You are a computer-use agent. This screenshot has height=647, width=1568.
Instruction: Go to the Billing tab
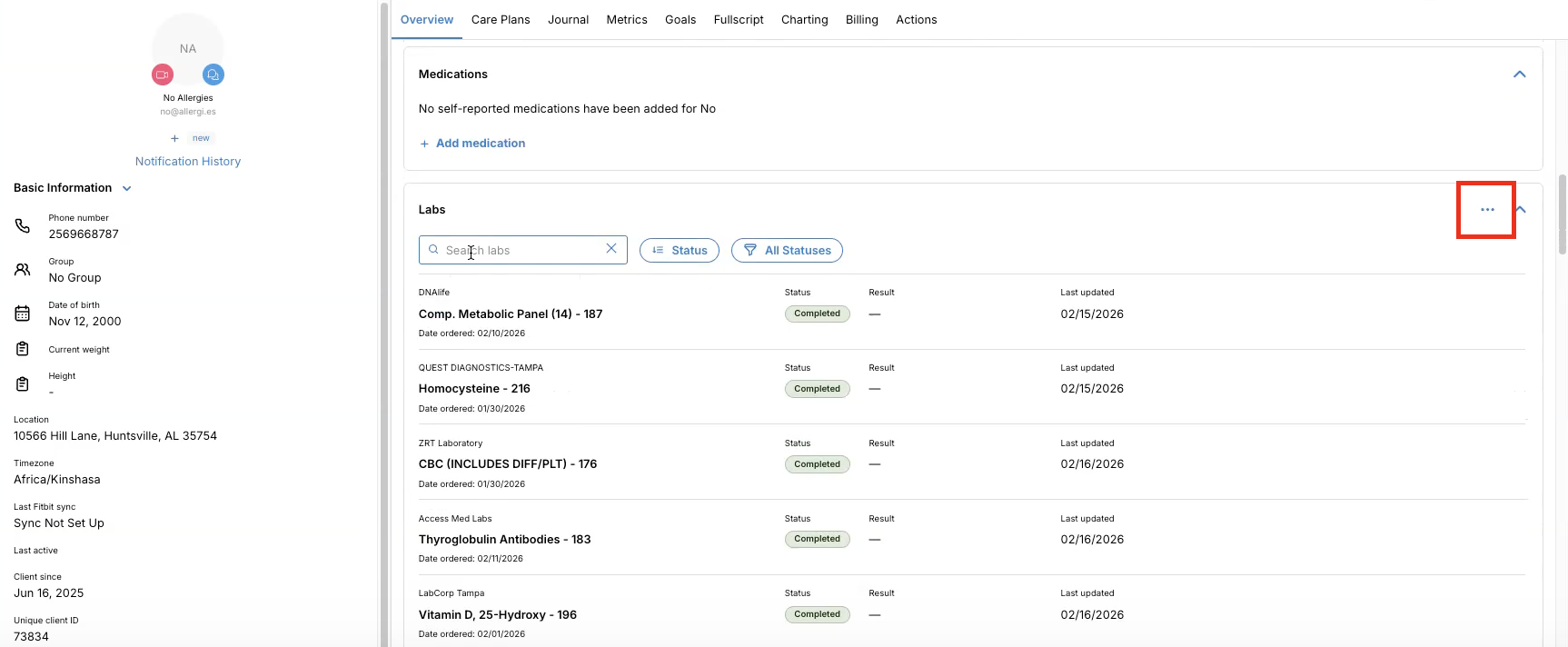(x=862, y=19)
